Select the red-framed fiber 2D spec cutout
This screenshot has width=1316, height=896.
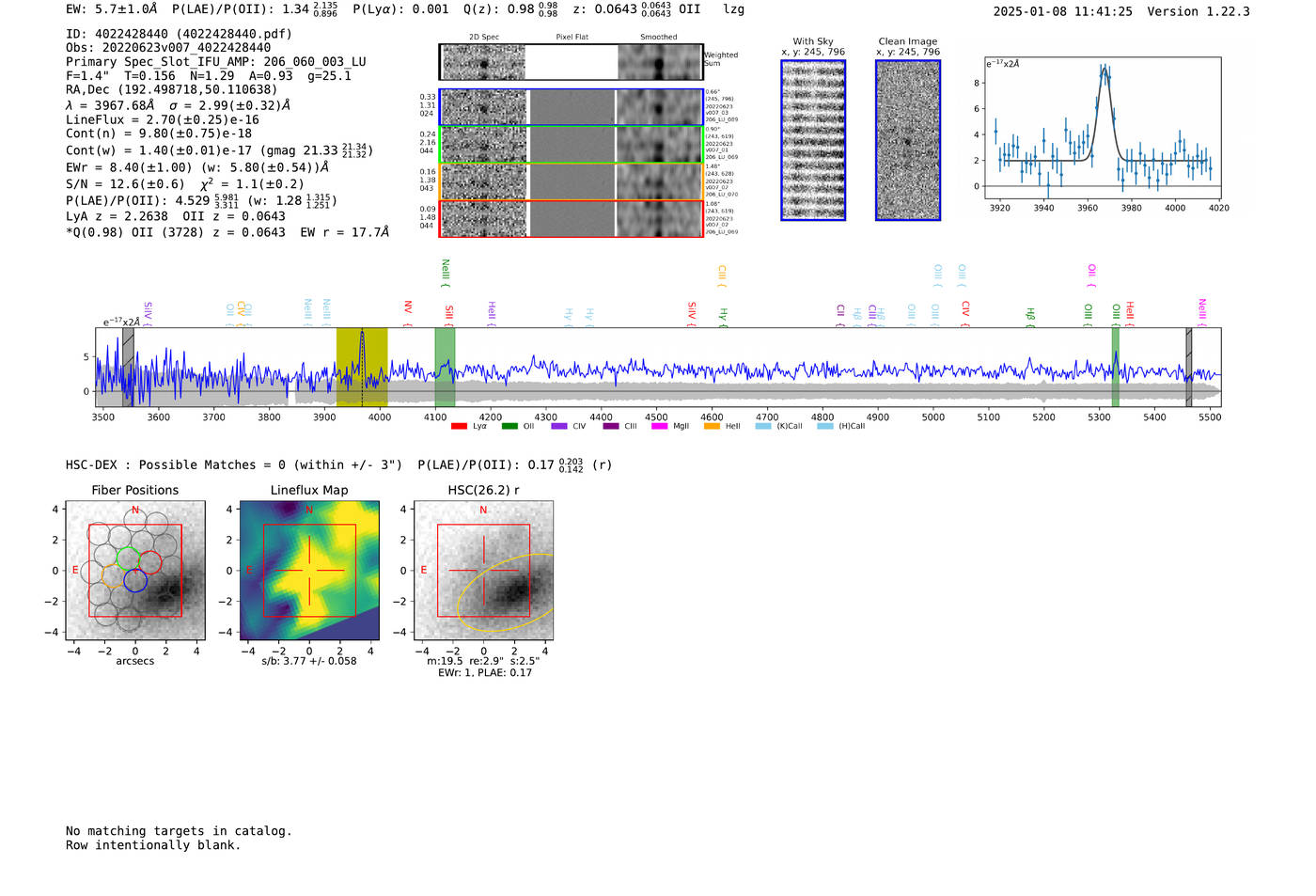click(484, 218)
